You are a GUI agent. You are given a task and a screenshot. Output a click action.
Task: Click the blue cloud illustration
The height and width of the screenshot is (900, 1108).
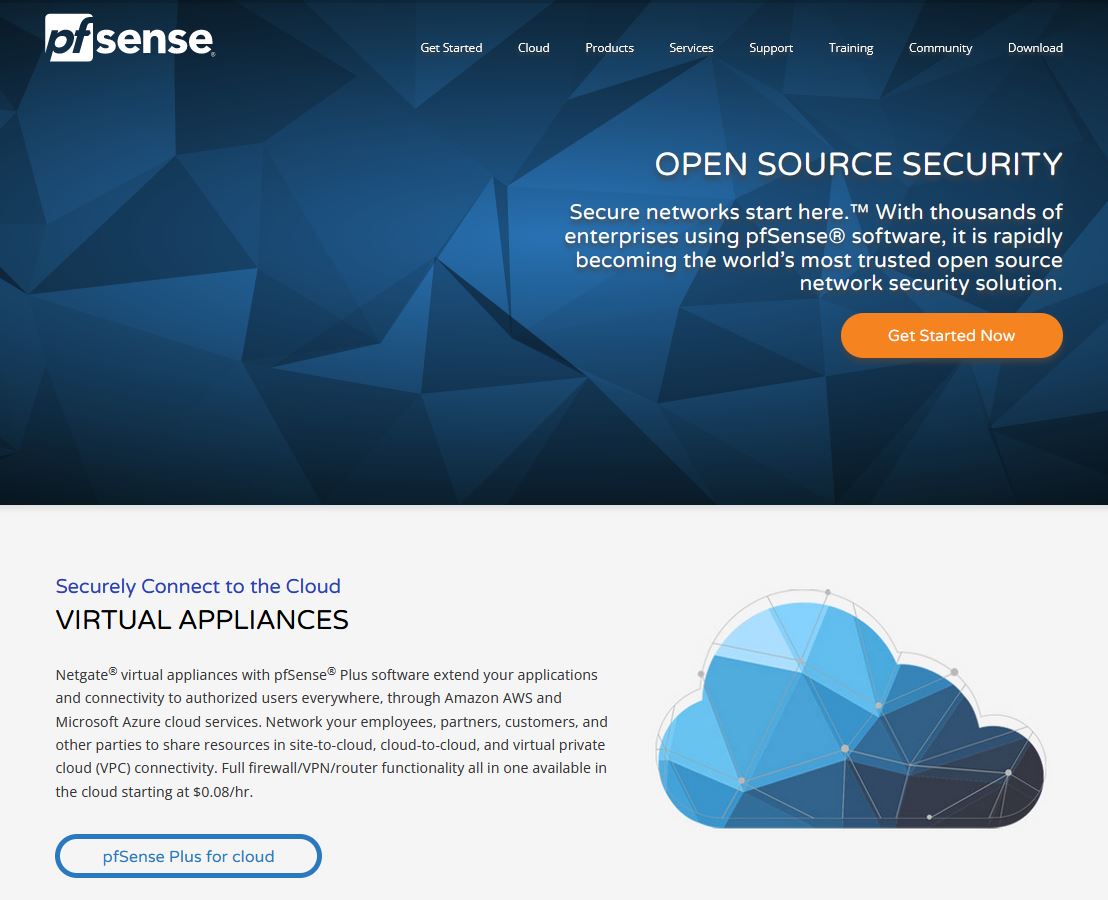tap(851, 709)
